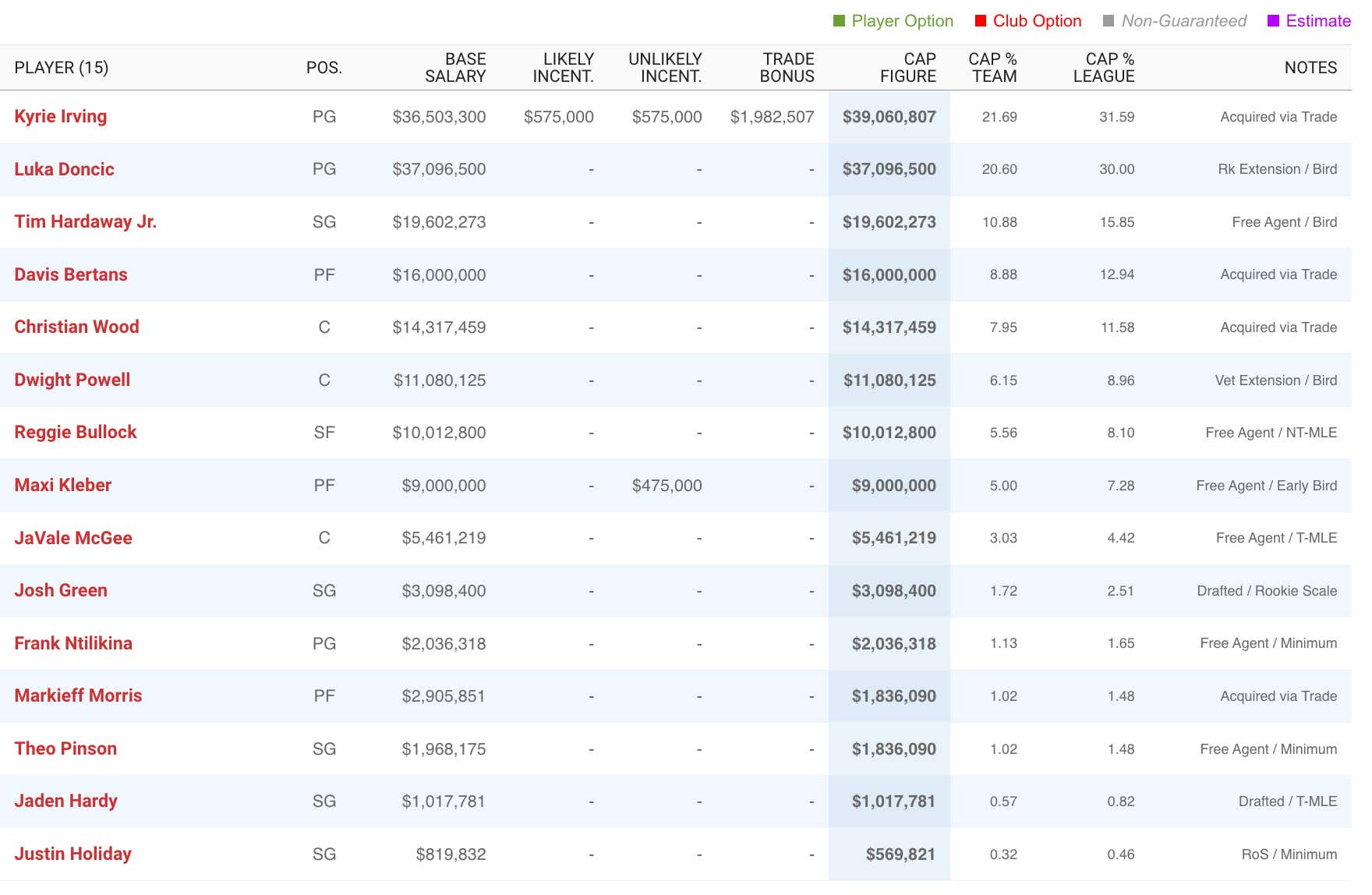Click Jaden Hardy's cap figure $1,017,781

894,801
